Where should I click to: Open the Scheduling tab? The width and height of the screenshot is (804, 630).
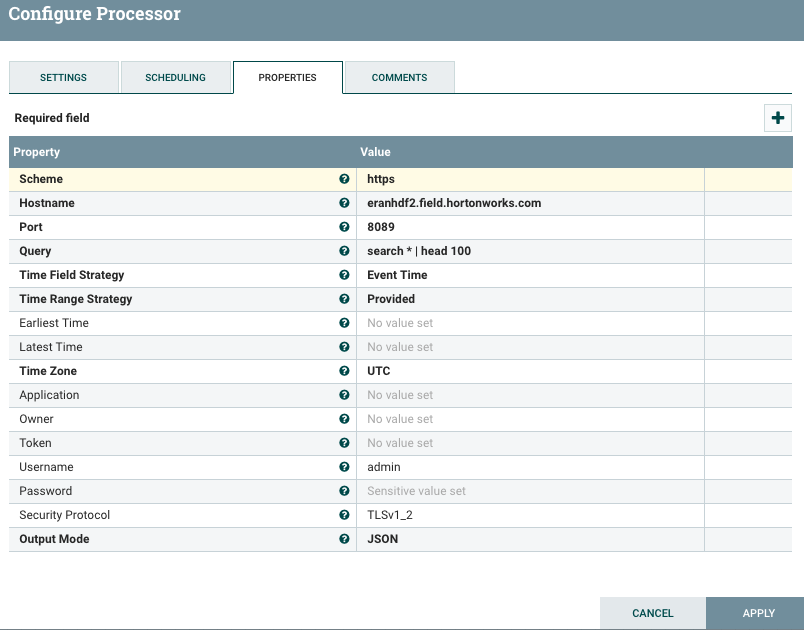point(175,77)
